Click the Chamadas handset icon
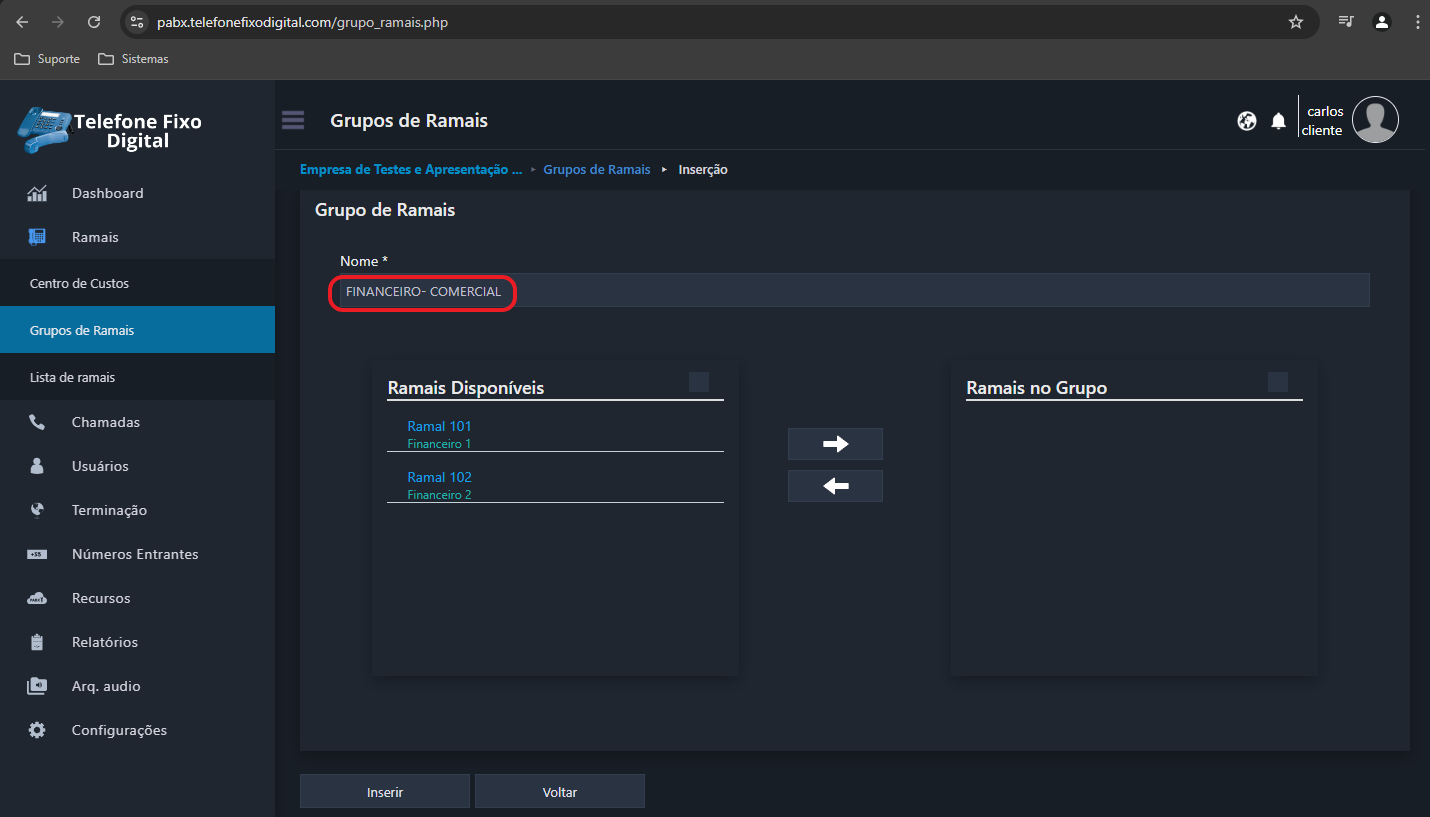The width and height of the screenshot is (1430, 817). (37, 423)
